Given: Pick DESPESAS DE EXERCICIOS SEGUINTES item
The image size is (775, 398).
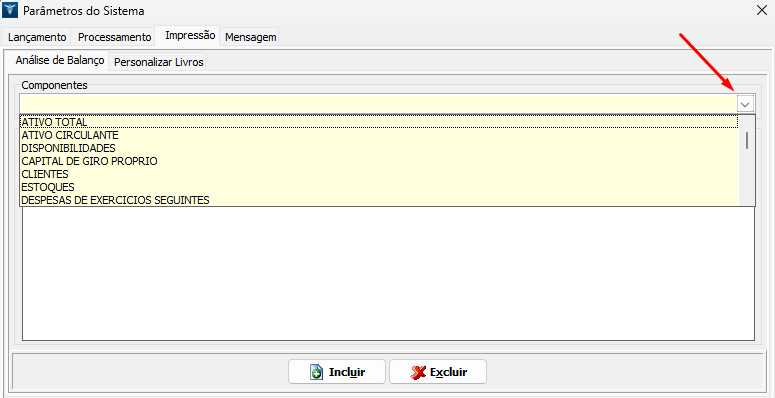Looking at the screenshot, I should [x=379, y=200].
